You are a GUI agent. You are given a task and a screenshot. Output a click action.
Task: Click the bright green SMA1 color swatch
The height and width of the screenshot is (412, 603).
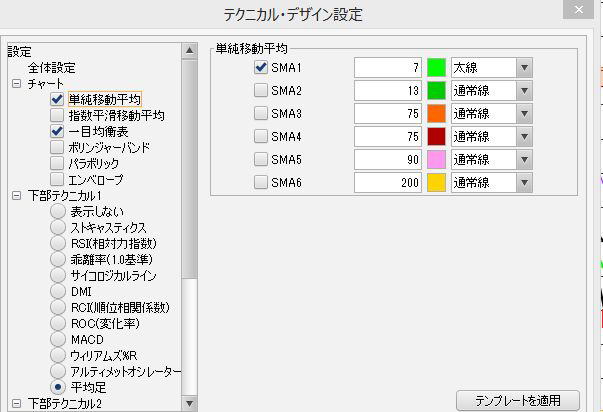coord(436,68)
